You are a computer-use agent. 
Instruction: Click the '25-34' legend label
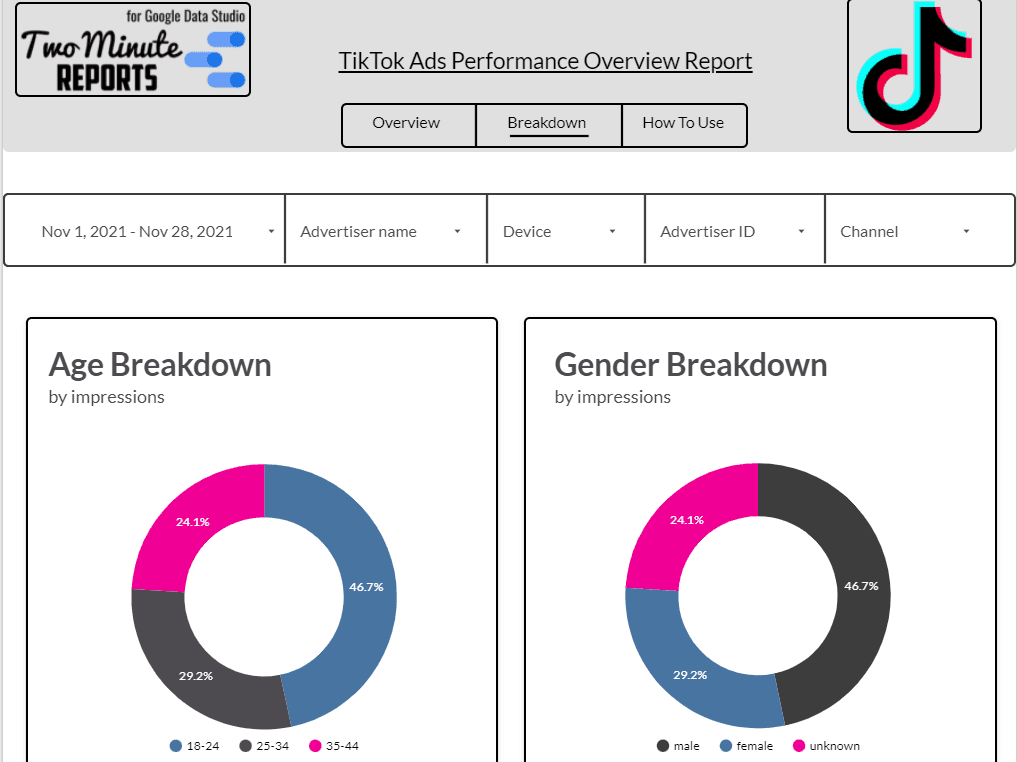click(272, 746)
